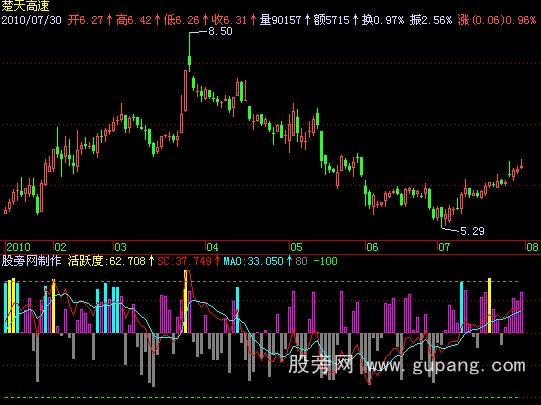Click the SC:37.749 indicator label
The height and width of the screenshot is (405, 541).
188,261
